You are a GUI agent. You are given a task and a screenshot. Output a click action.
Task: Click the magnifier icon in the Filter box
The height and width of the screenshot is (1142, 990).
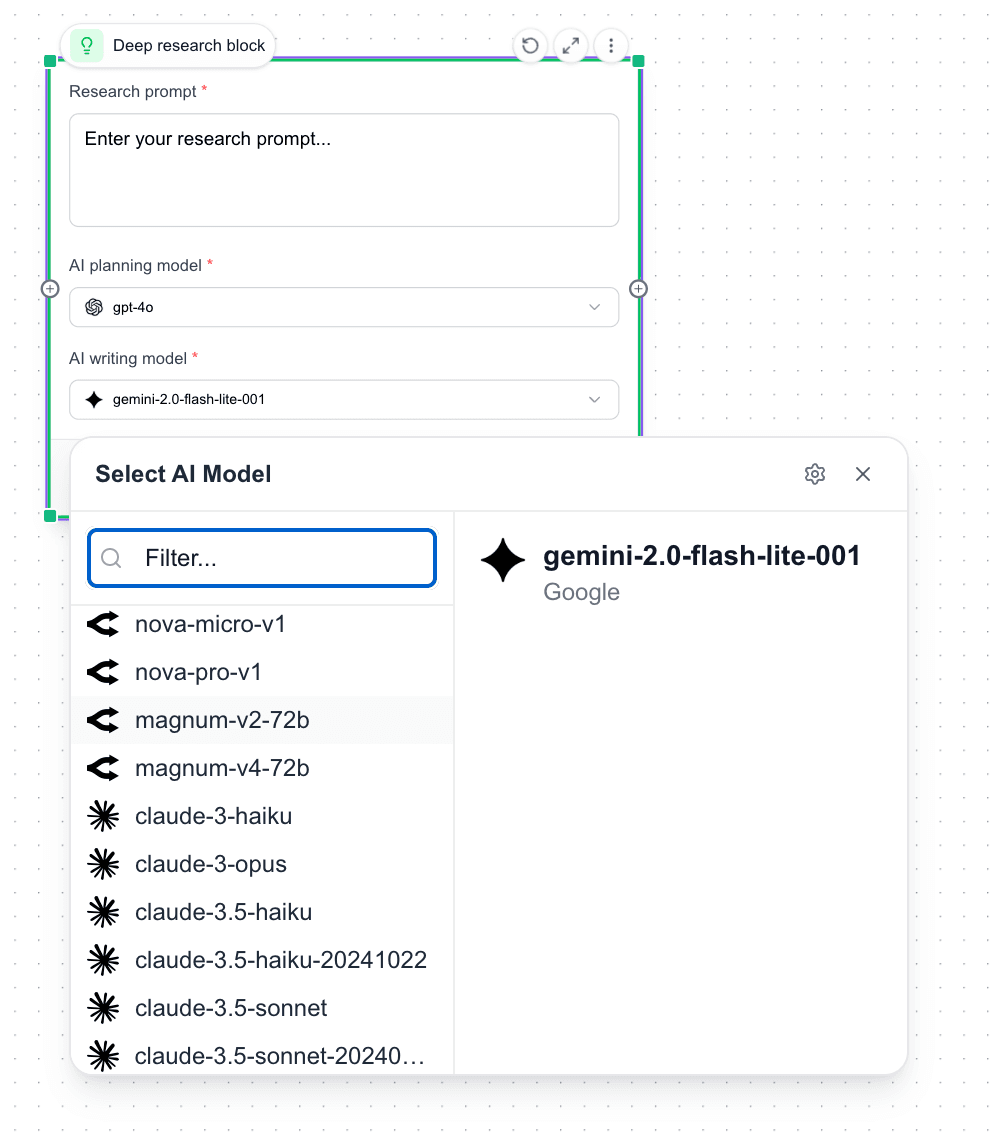[111, 558]
